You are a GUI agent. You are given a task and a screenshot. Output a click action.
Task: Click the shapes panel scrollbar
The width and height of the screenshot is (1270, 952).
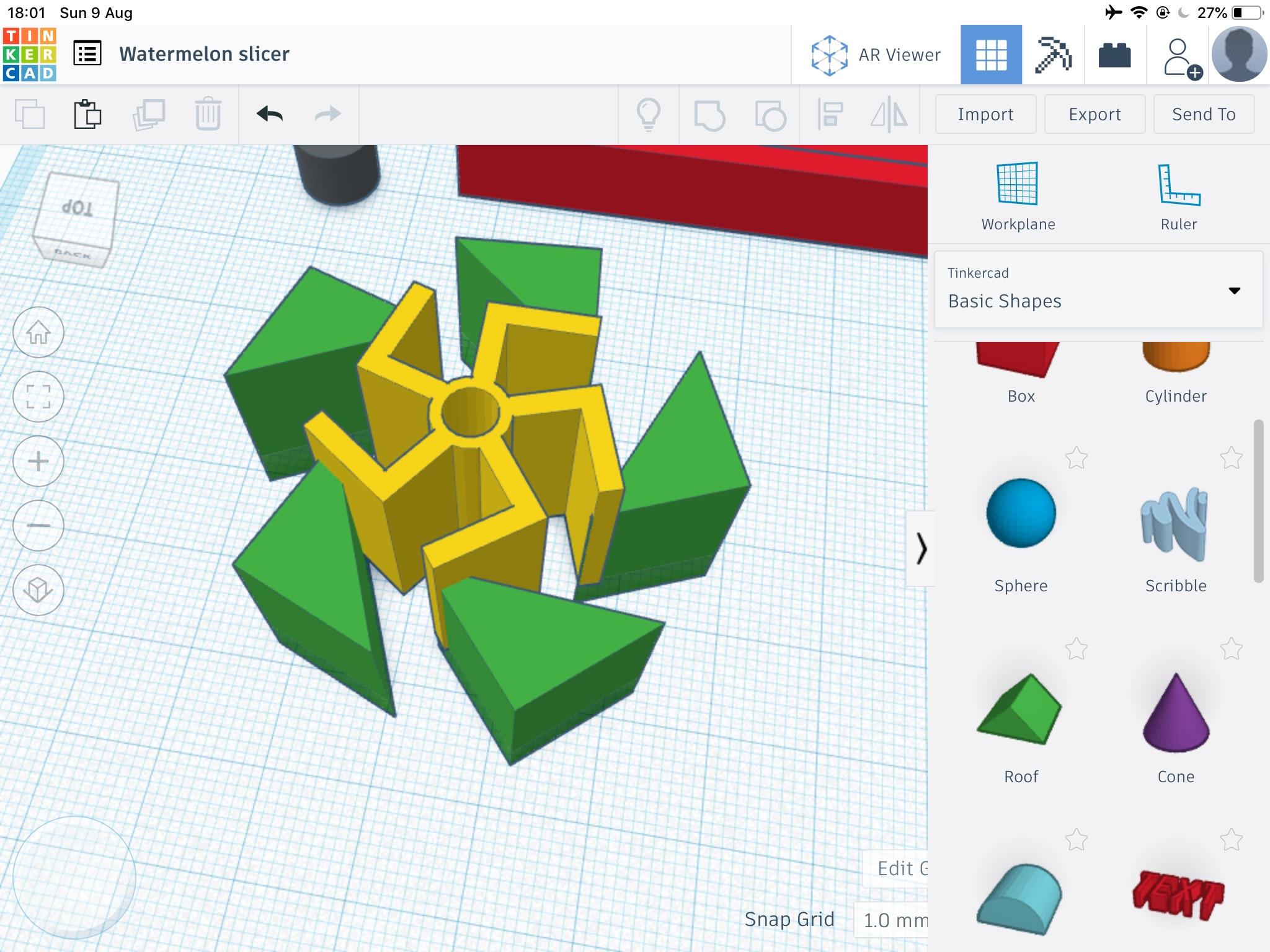coord(1258,501)
